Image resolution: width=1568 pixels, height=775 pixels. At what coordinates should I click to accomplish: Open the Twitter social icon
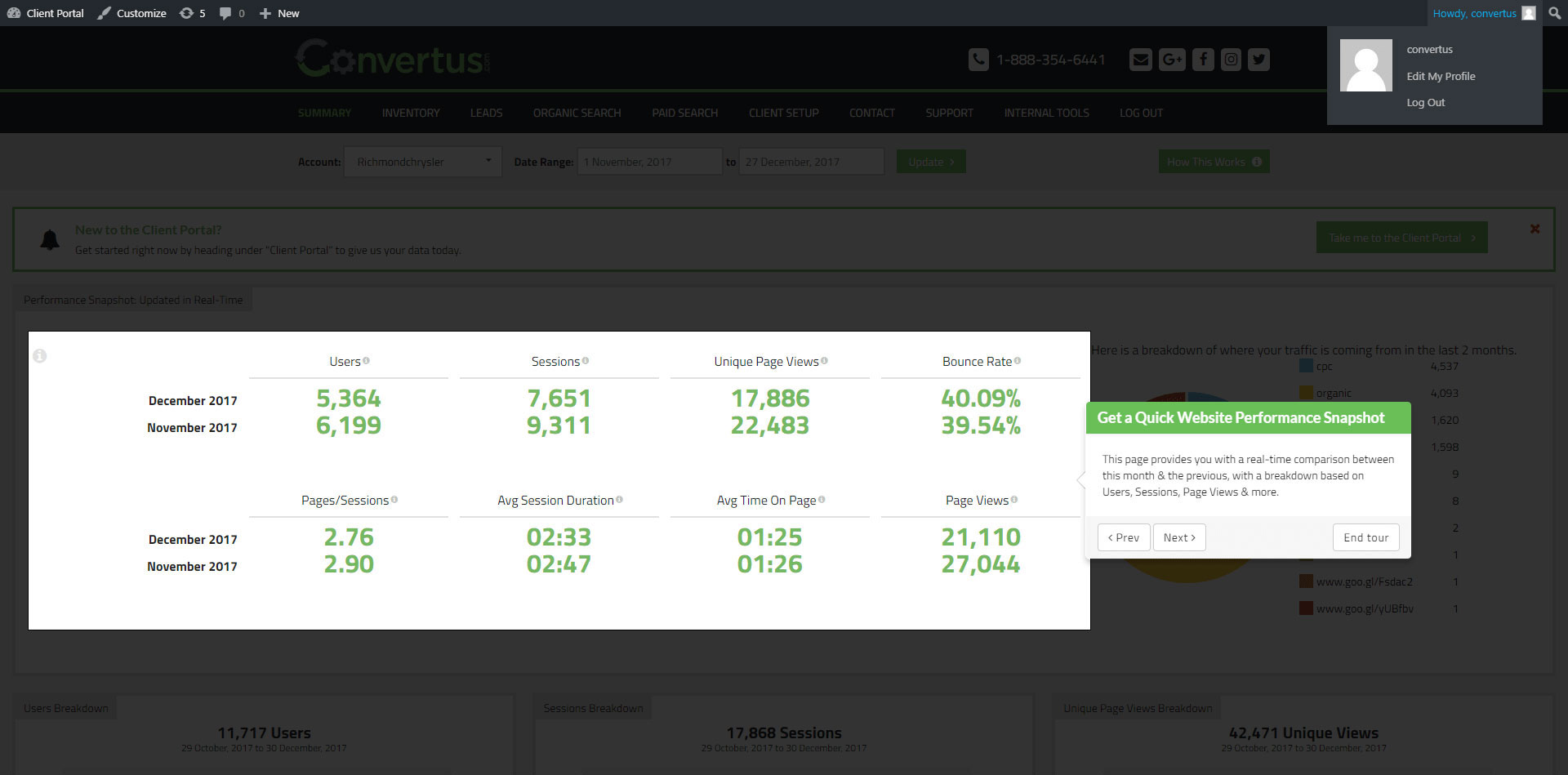(1259, 60)
